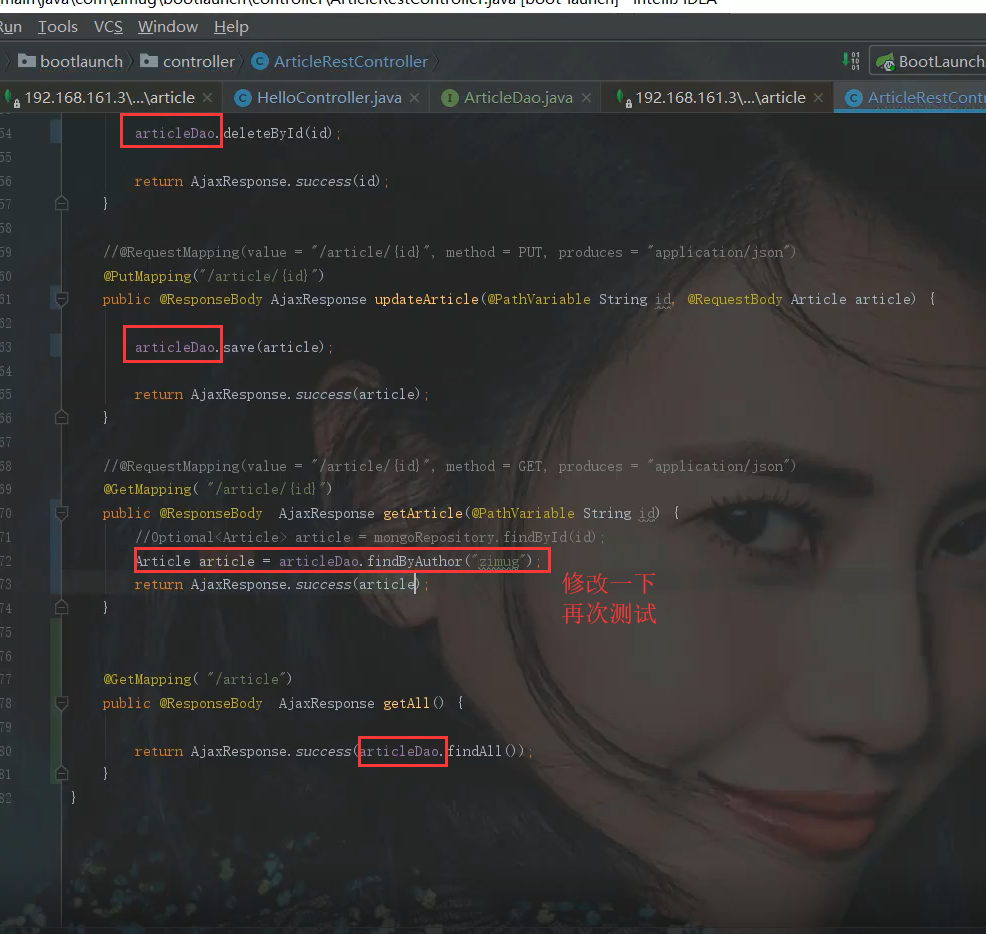Click the controller folder icon in breadcrumb
Screen dimensions: 986x934
[x=149, y=60]
